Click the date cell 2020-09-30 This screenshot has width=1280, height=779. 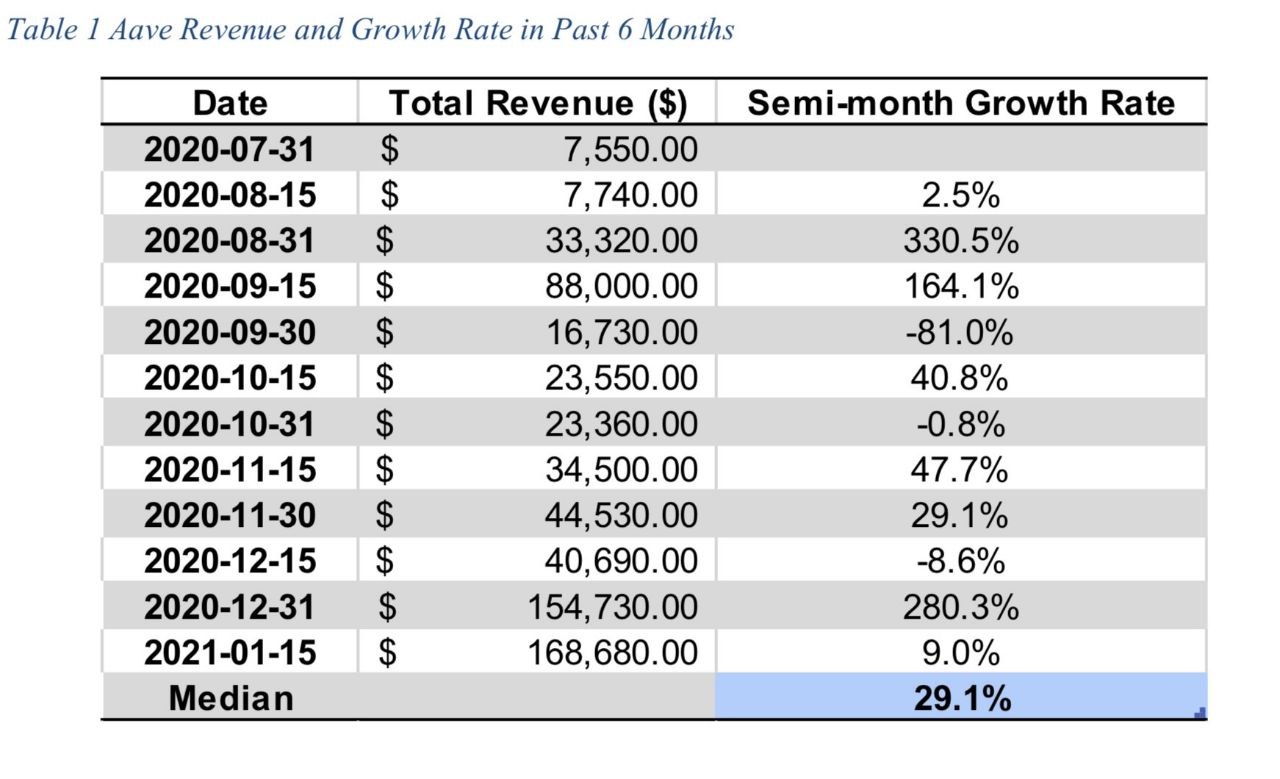(x=230, y=332)
